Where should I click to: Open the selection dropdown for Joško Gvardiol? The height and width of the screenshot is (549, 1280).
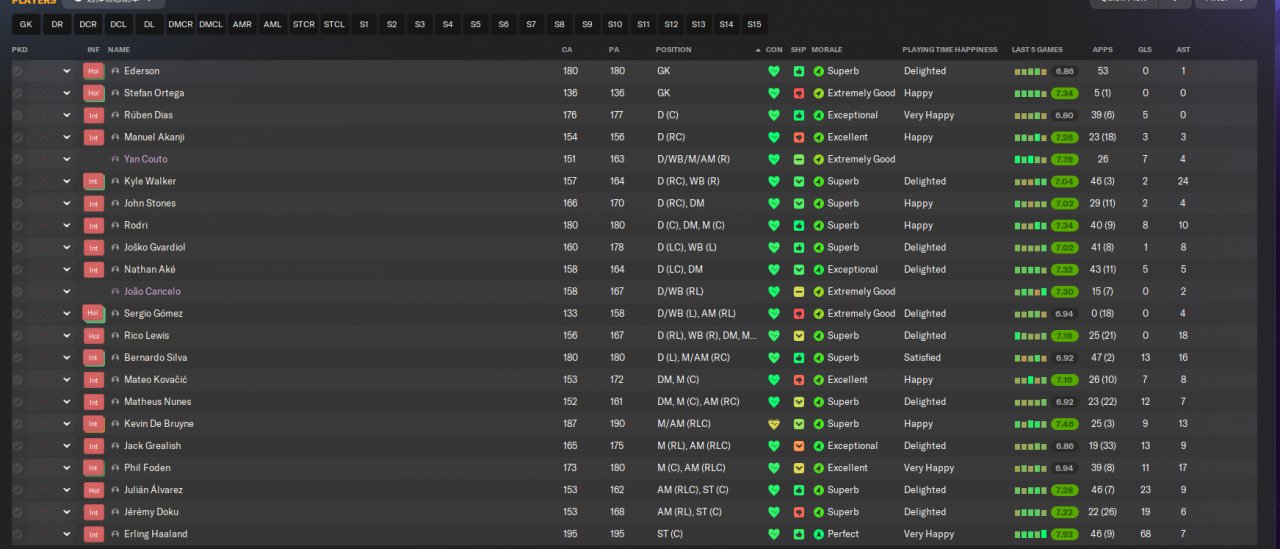coord(67,248)
